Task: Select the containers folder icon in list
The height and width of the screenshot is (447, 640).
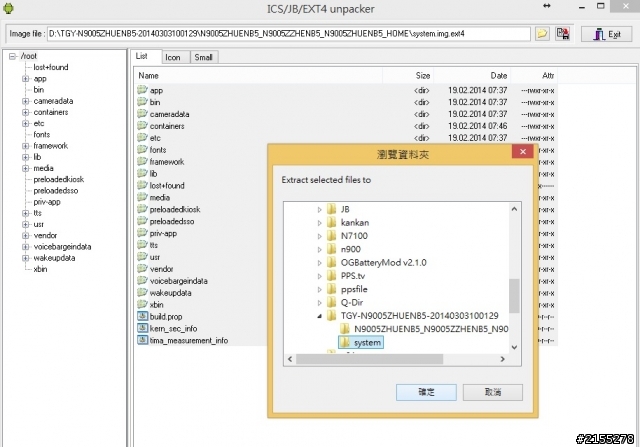Action: point(142,126)
